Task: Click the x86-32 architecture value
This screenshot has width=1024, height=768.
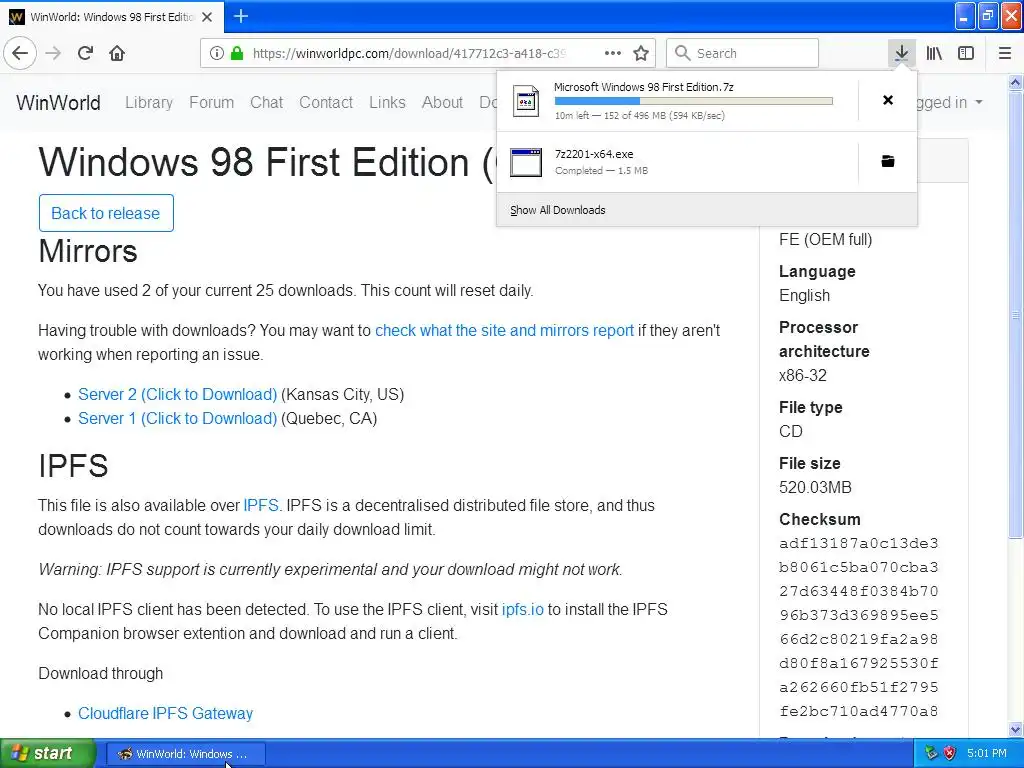Action: click(803, 376)
